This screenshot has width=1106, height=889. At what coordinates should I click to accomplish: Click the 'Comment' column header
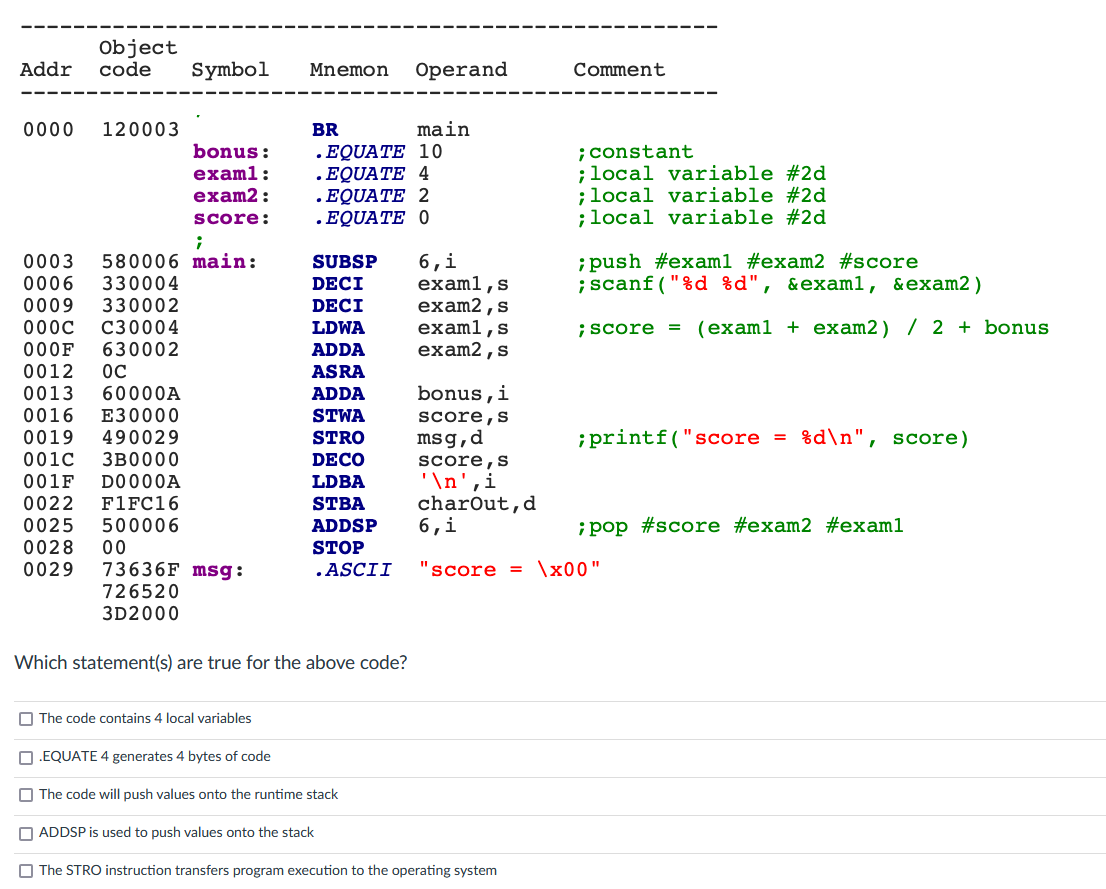[x=619, y=70]
